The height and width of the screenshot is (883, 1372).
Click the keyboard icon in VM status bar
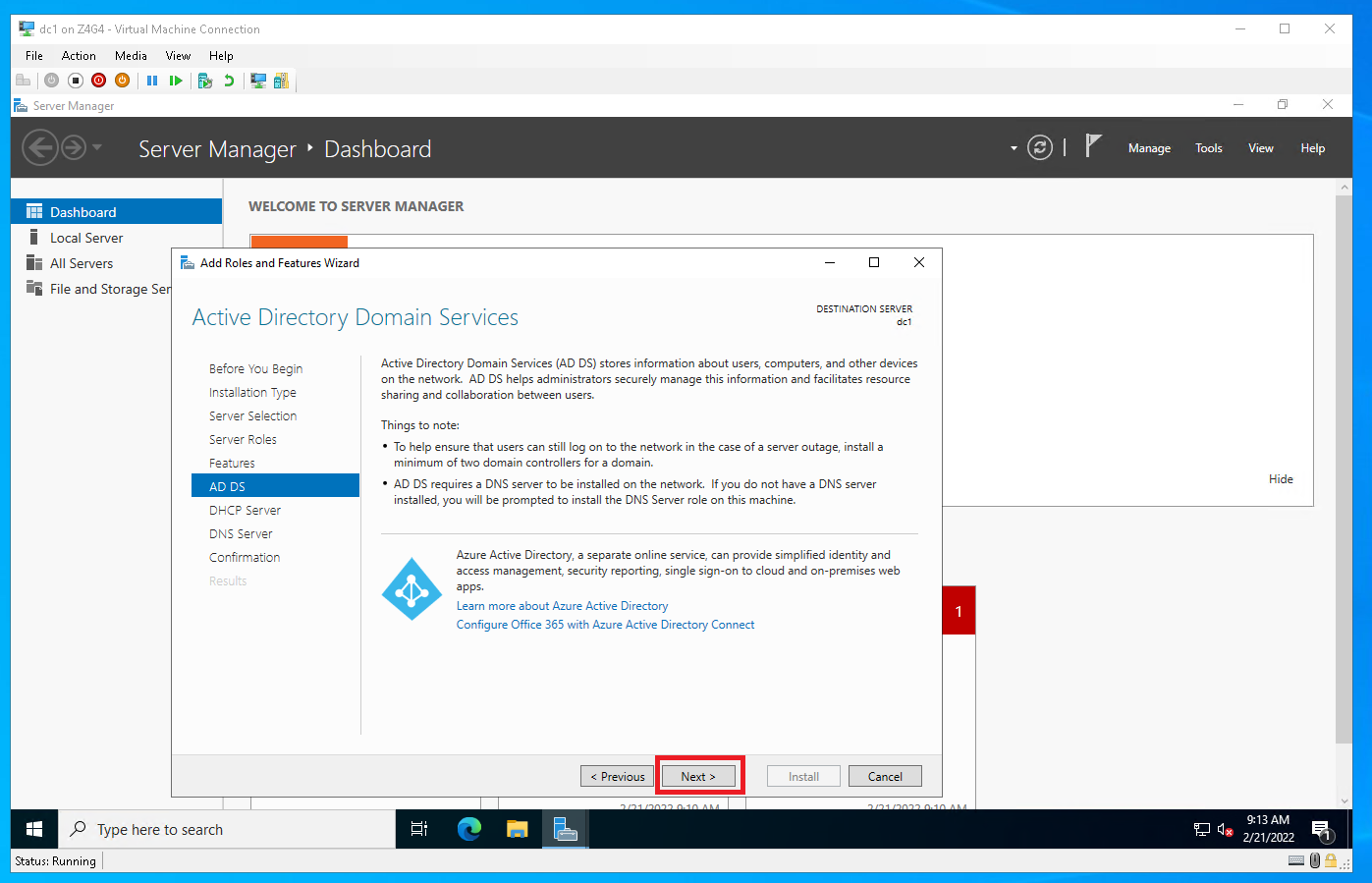pos(1296,860)
